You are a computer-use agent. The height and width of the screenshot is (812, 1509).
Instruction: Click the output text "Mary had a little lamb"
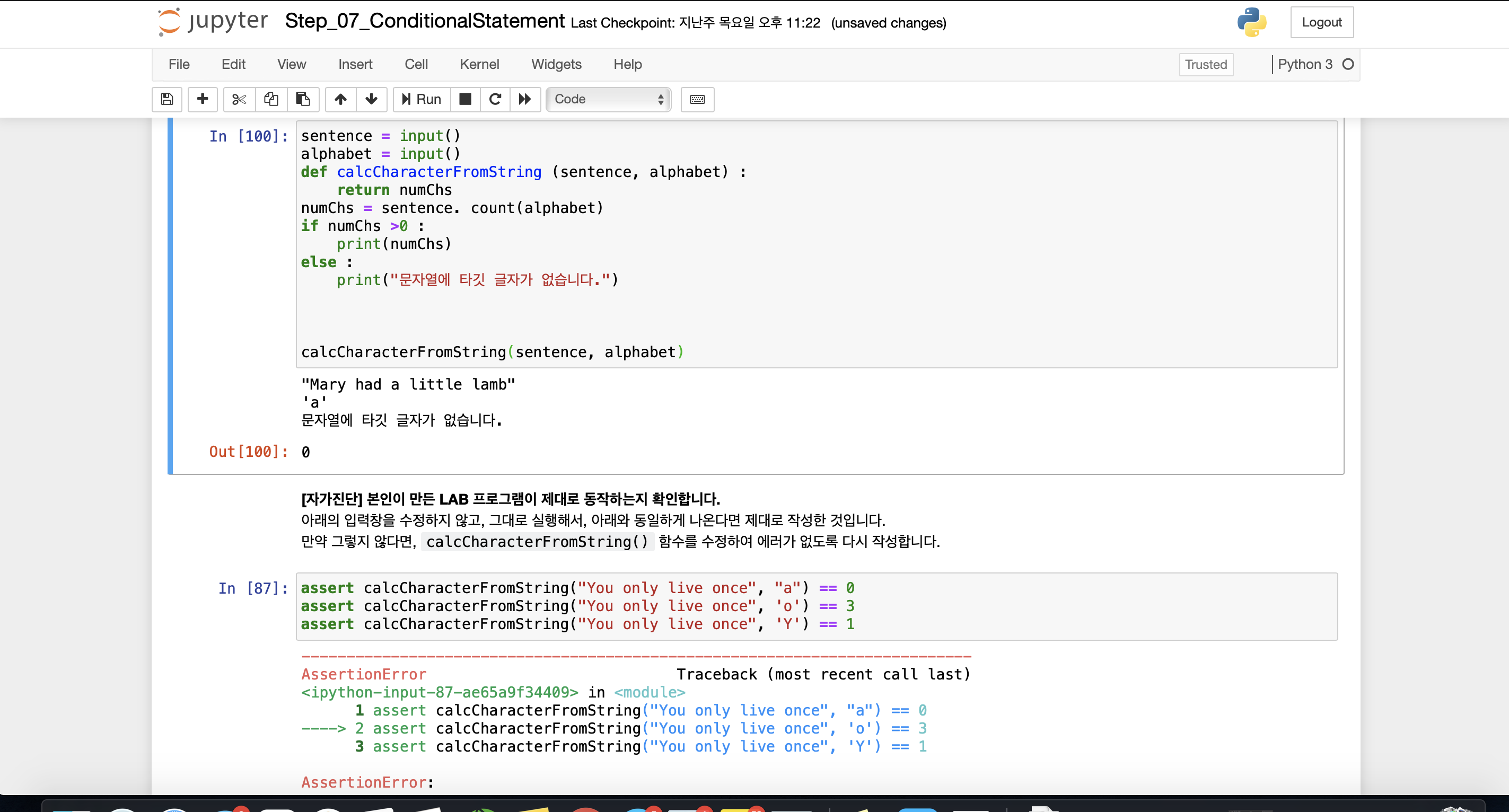pos(408,385)
